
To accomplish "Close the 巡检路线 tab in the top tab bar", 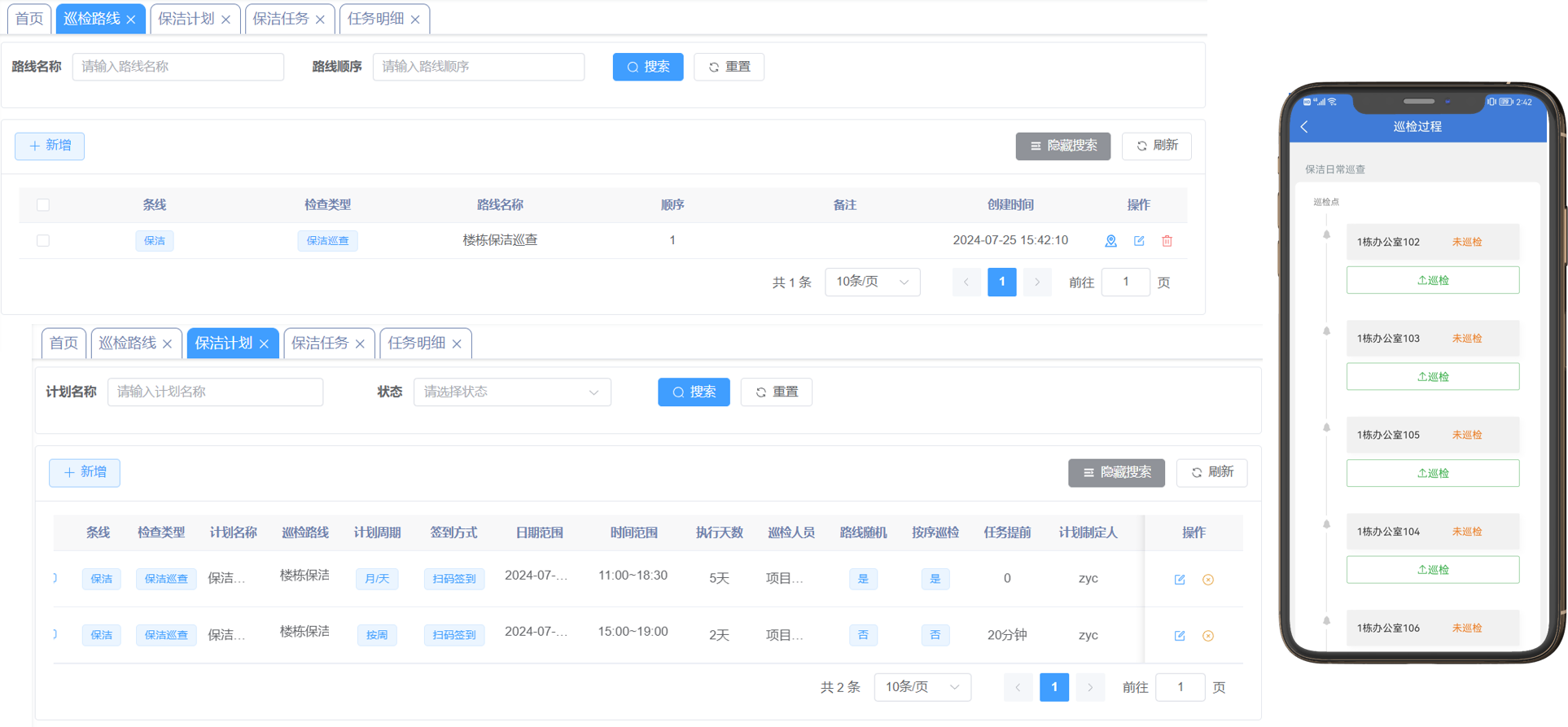I will pyautogui.click(x=131, y=20).
